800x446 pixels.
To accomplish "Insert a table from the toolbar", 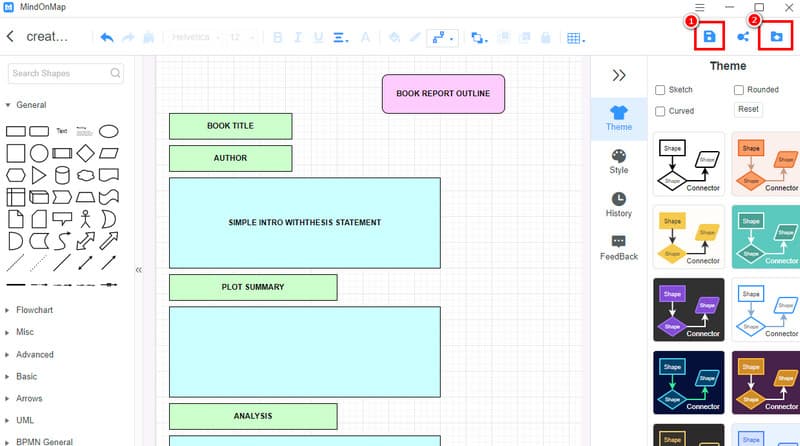I will [x=575, y=38].
